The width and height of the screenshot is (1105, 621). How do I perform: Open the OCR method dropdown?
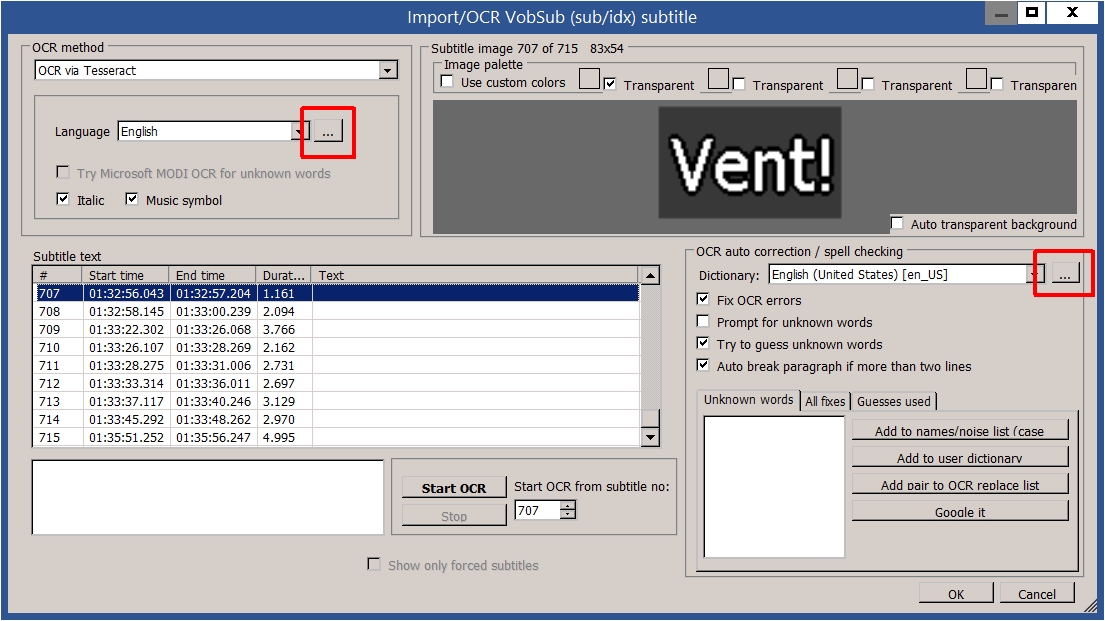[388, 70]
